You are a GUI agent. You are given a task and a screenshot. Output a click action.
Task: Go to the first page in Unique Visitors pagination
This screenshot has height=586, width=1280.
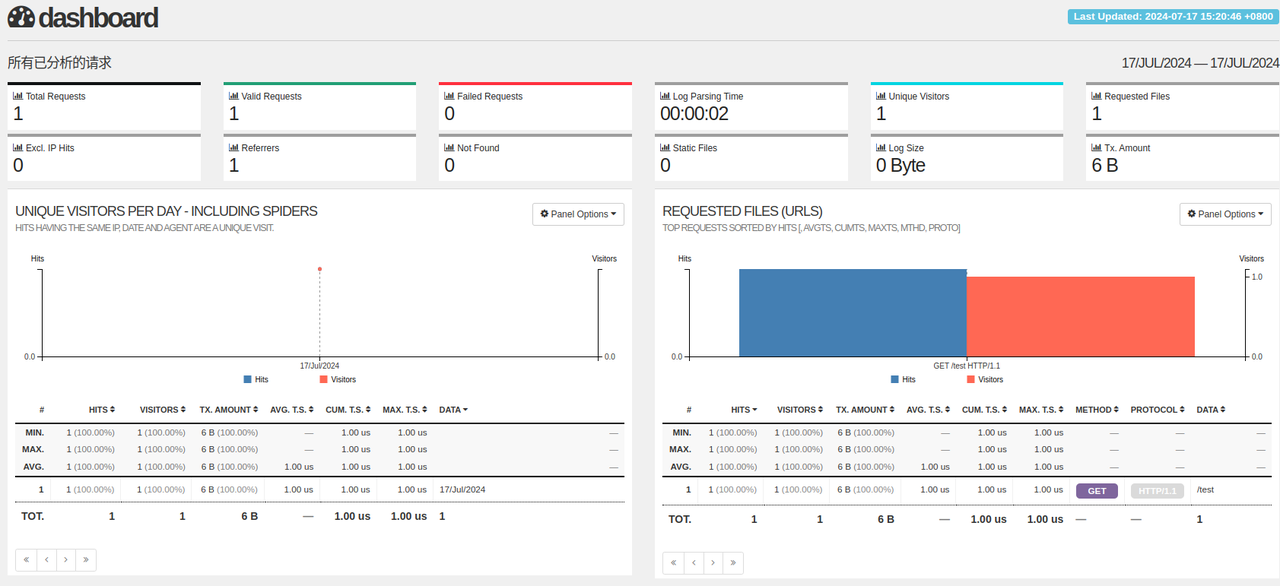pyautogui.click(x=26, y=560)
